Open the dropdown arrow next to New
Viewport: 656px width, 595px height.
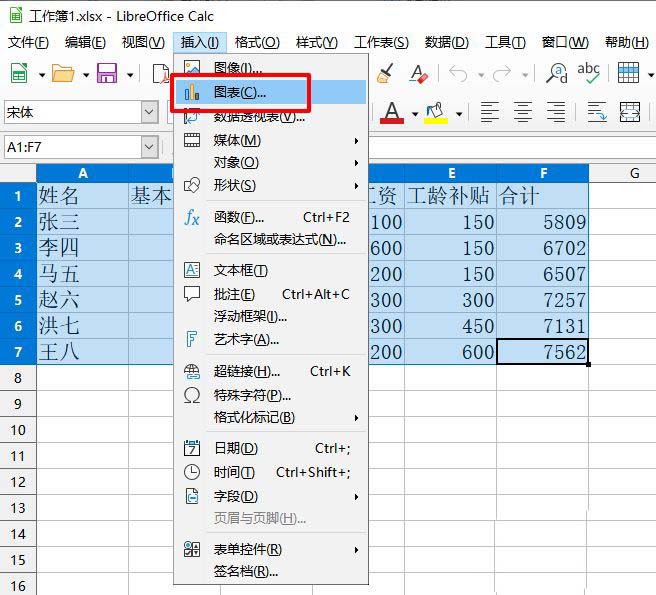click(x=42, y=75)
